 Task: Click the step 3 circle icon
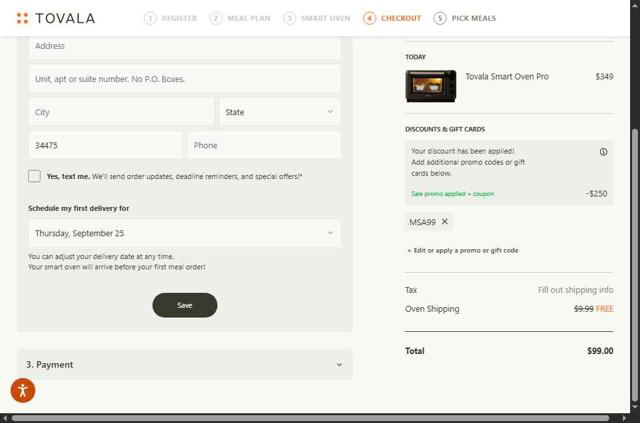pyautogui.click(x=289, y=18)
